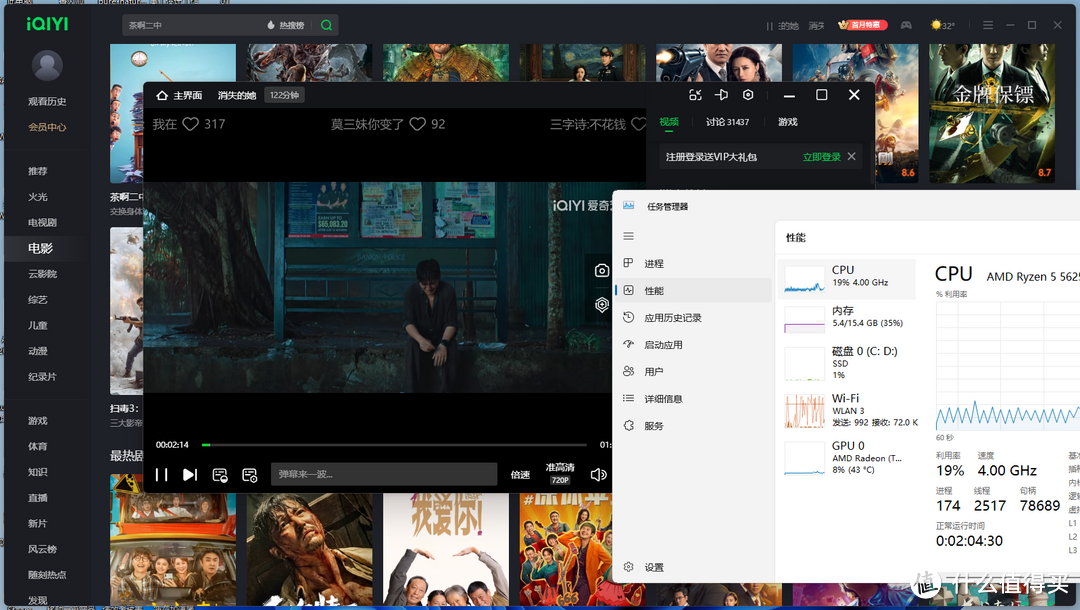The height and width of the screenshot is (610, 1080).
Task: Open 用户 page in Task Manager
Action: [693, 372]
